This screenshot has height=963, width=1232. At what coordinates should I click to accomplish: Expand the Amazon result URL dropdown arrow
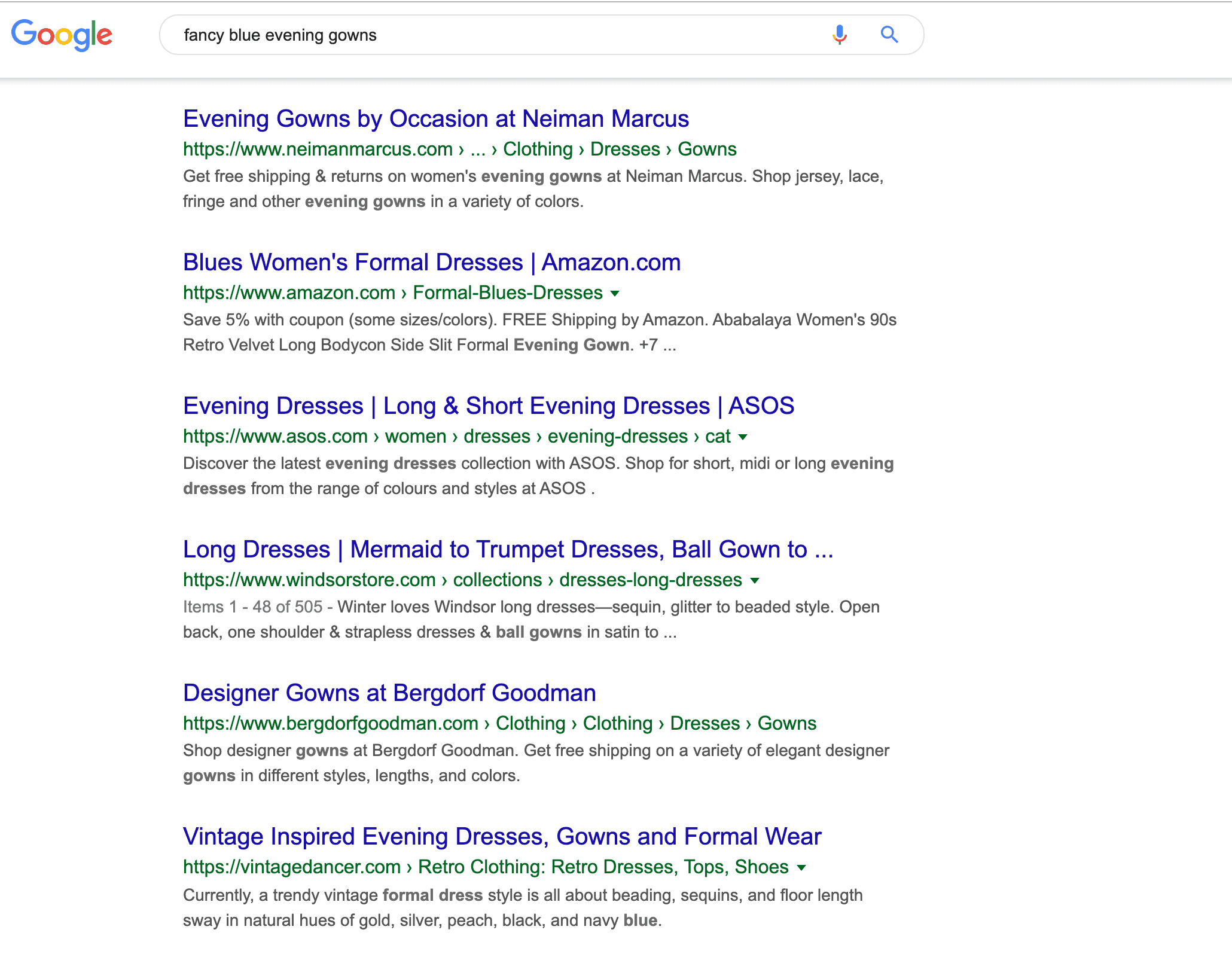(615, 293)
